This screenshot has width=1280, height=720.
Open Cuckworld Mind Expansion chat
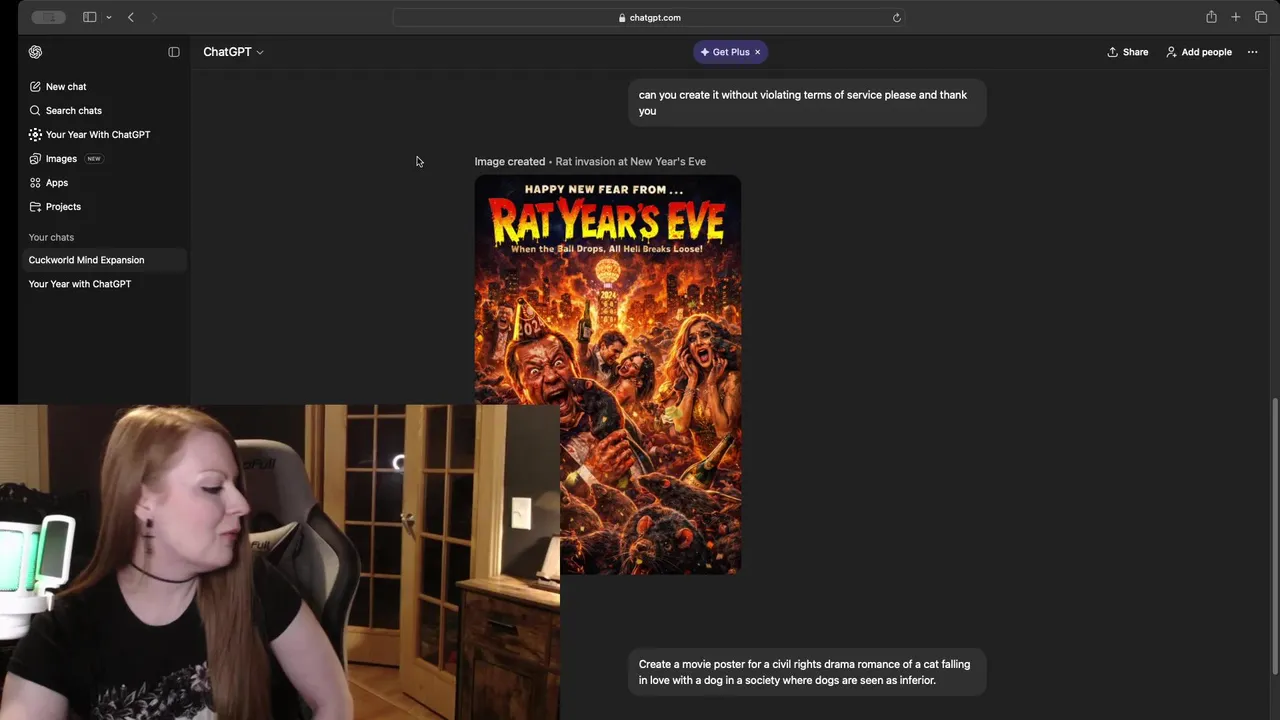103,260
